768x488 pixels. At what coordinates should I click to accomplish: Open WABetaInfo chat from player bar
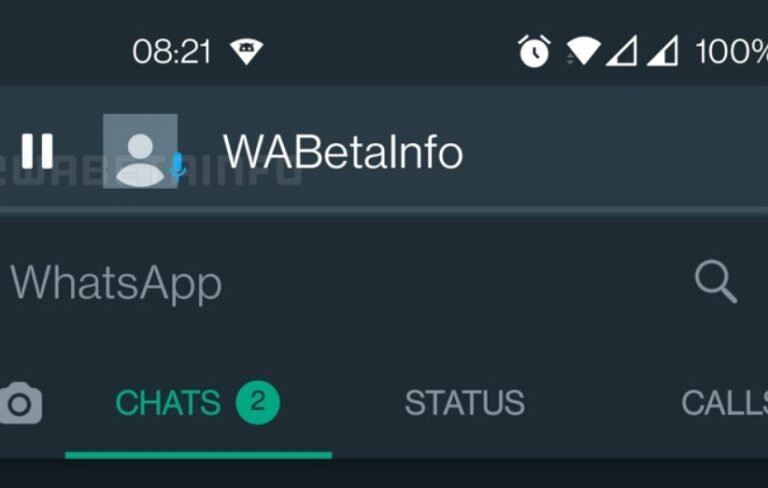click(x=343, y=152)
